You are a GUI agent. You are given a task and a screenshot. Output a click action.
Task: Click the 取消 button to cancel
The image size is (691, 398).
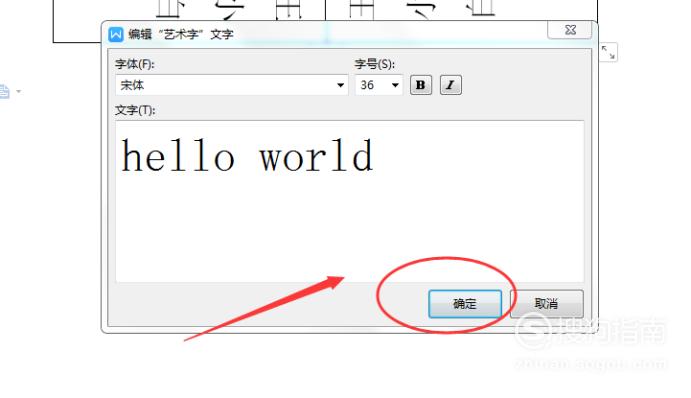(x=546, y=304)
